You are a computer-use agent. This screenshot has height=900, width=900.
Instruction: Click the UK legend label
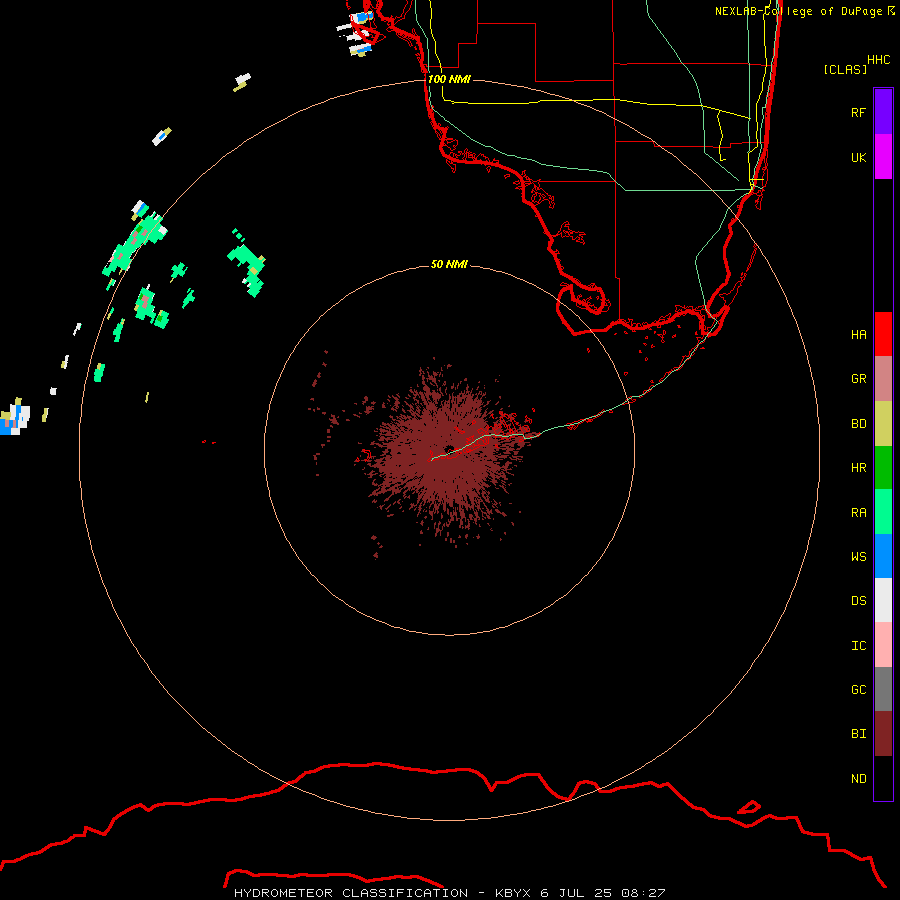[x=859, y=157]
